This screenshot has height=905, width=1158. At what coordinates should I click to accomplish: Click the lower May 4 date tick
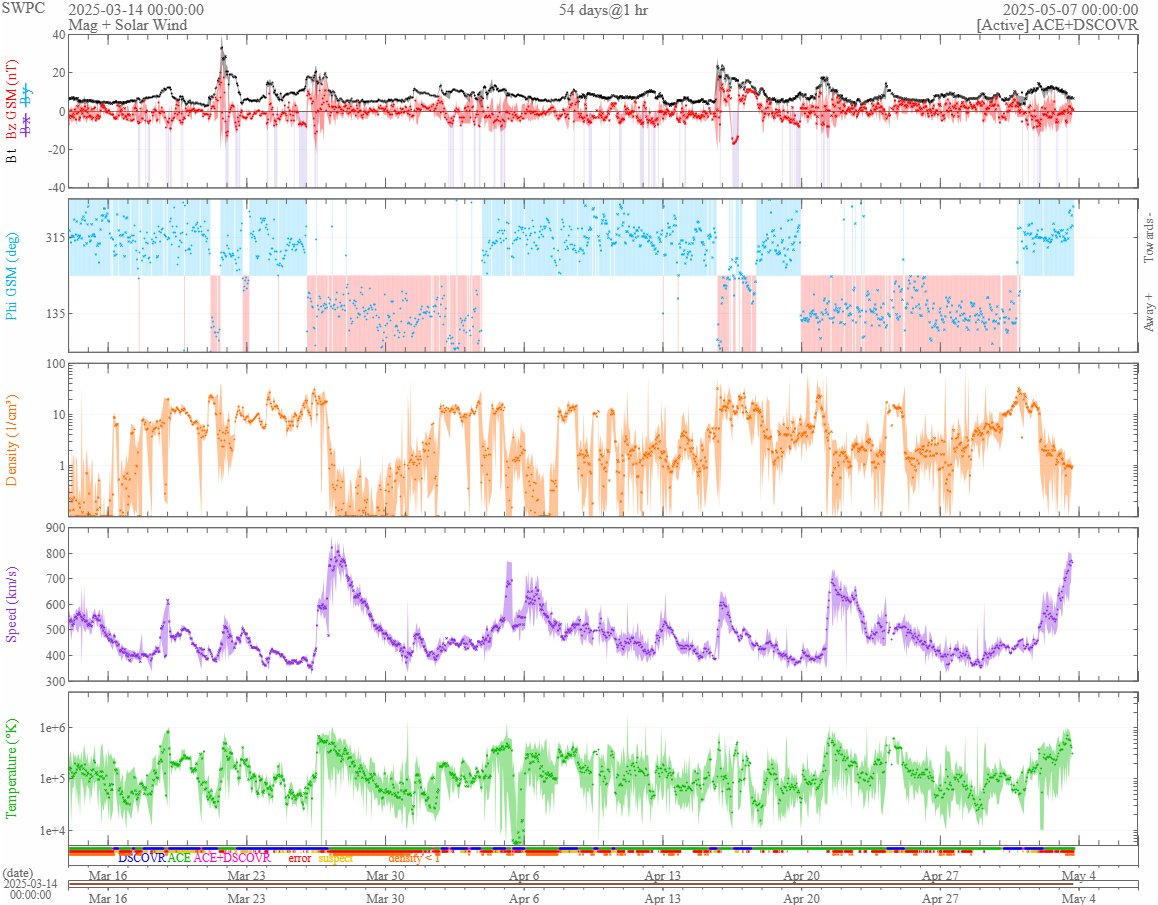(x=1079, y=898)
